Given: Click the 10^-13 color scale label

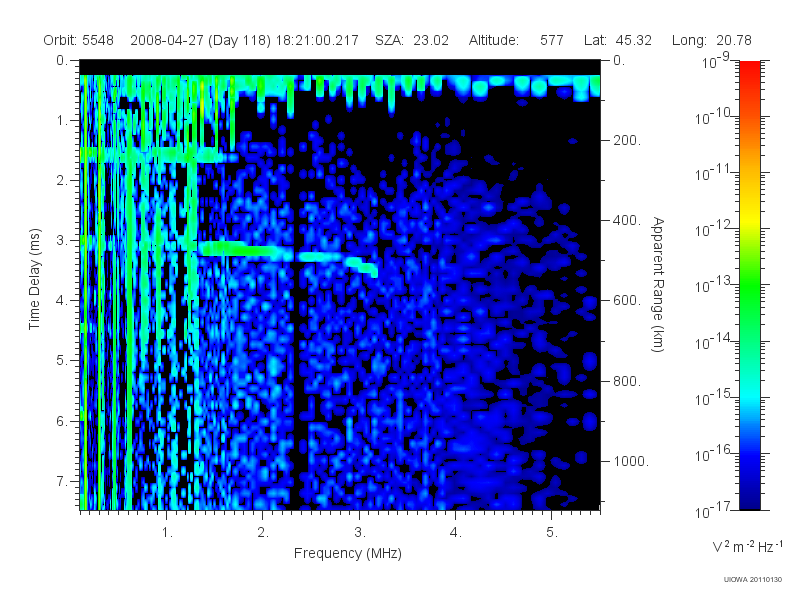Looking at the screenshot, I should click(714, 286).
